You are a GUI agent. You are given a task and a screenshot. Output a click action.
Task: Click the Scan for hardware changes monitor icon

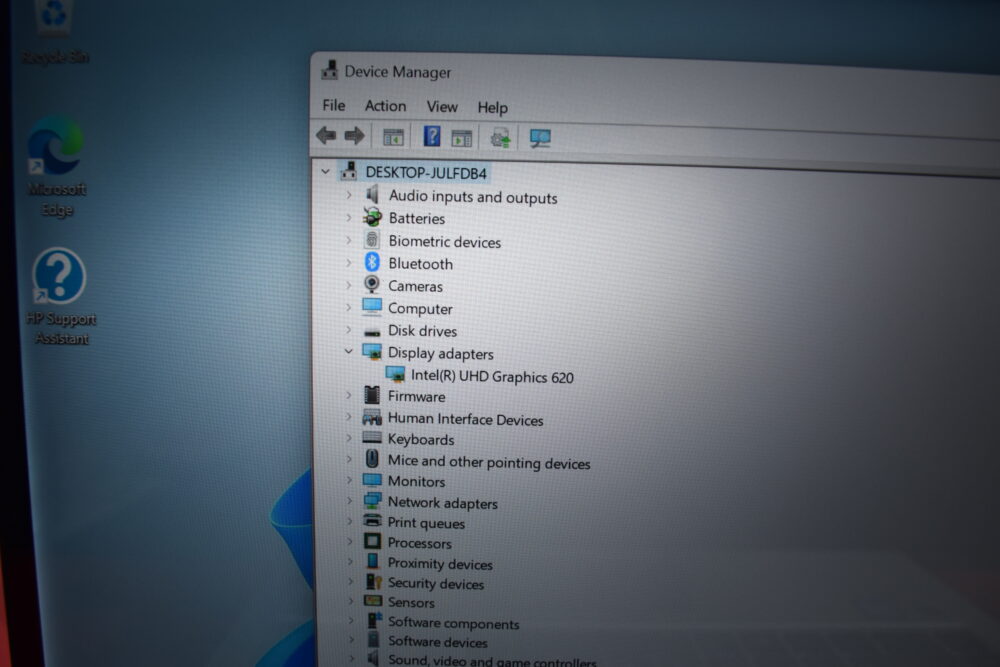540,138
